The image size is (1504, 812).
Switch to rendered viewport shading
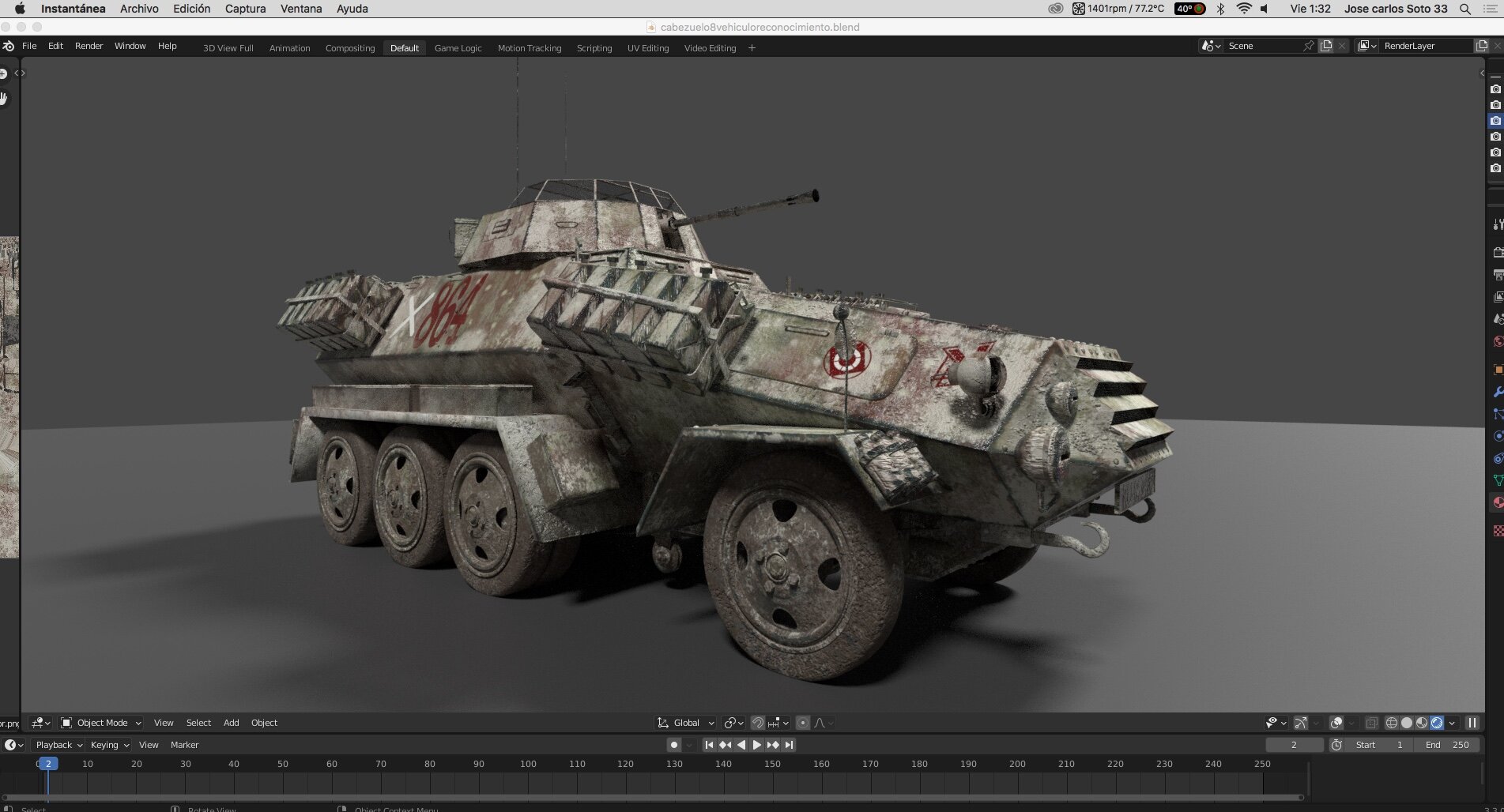[x=1437, y=723]
